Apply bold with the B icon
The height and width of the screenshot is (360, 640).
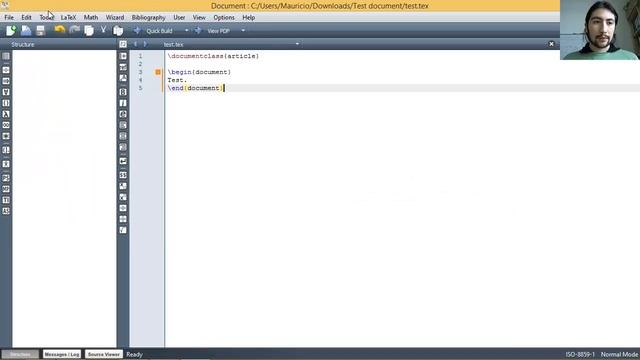point(123,92)
